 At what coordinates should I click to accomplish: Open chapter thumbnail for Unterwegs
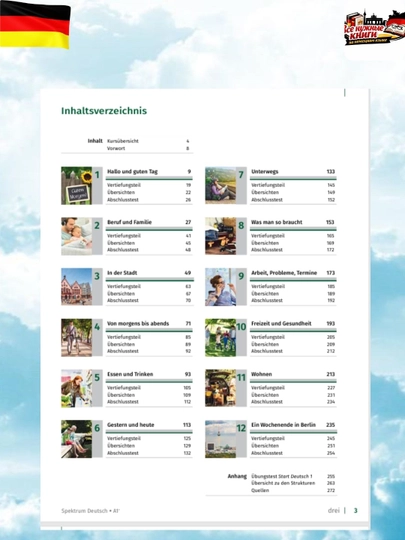221,186
